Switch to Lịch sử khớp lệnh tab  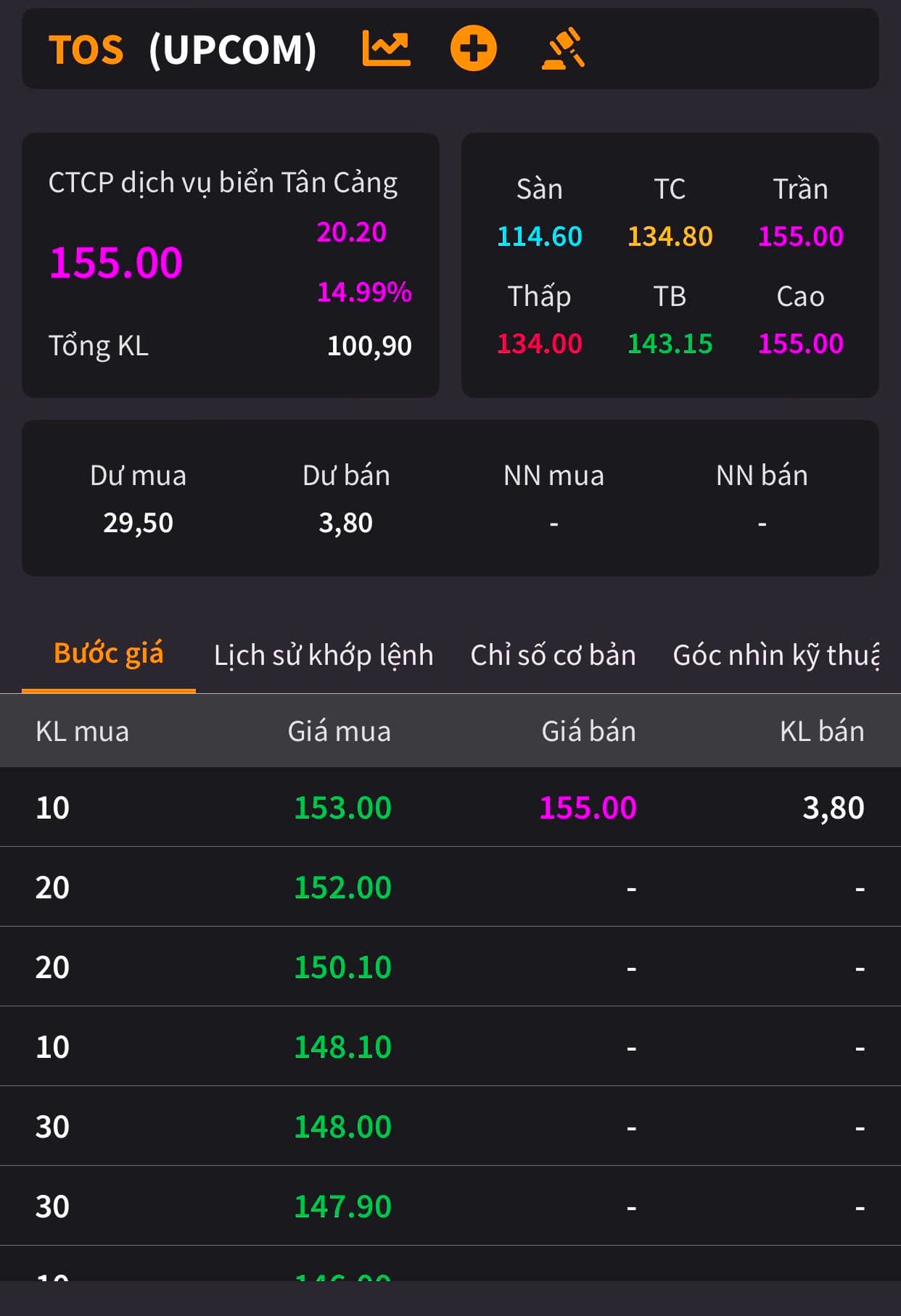pos(324,655)
